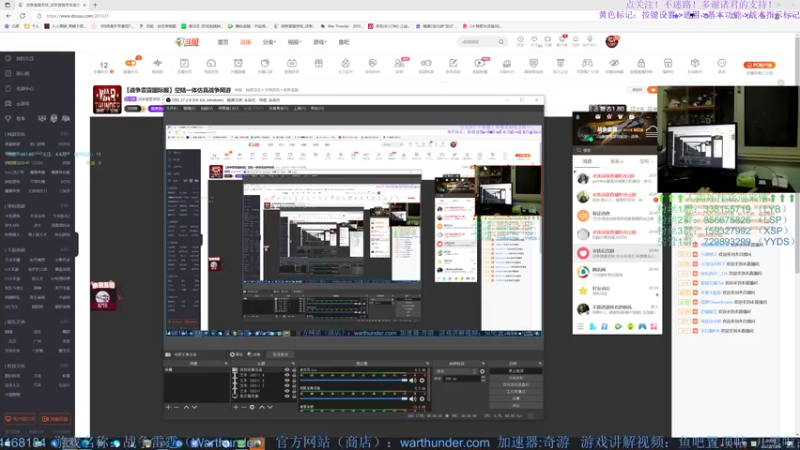Open the QQ game controller icon at bottom
The height and width of the screenshot is (450, 800).
642,326
